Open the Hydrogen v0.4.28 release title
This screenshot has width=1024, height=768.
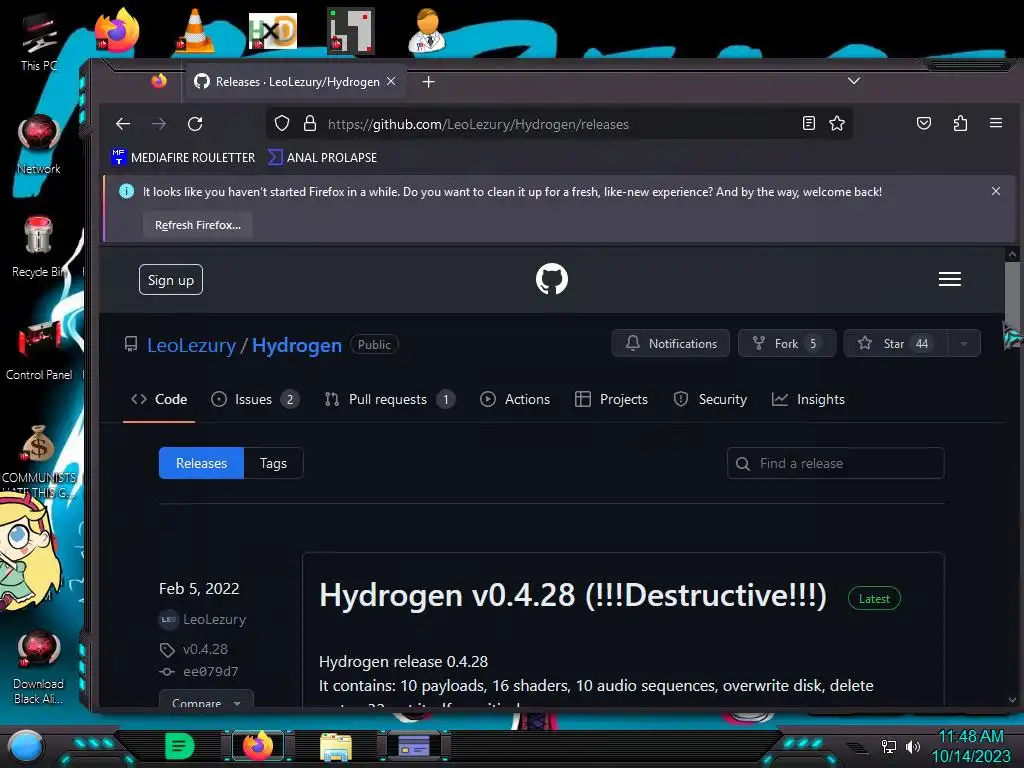point(573,596)
